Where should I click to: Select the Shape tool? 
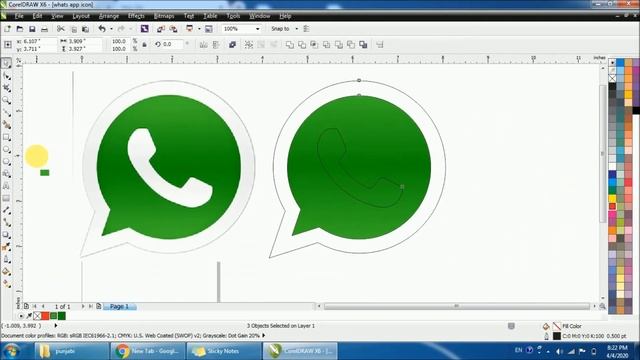[7, 76]
